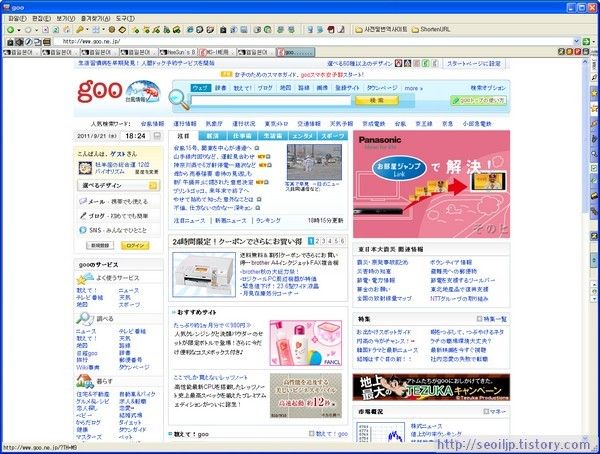Click the yellow diamond toolbar icon
Image resolution: width=600 pixels, height=454 pixels.
pos(122,30)
